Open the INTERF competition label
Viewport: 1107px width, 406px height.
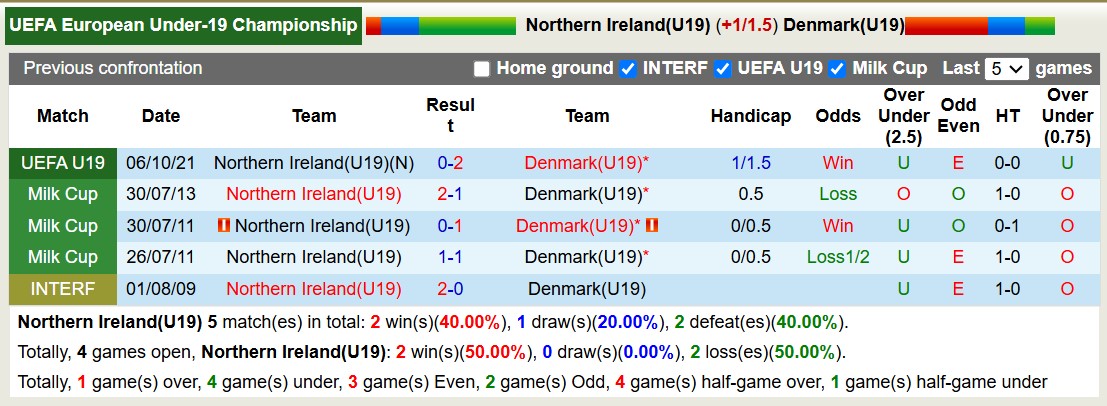pyautogui.click(x=63, y=290)
